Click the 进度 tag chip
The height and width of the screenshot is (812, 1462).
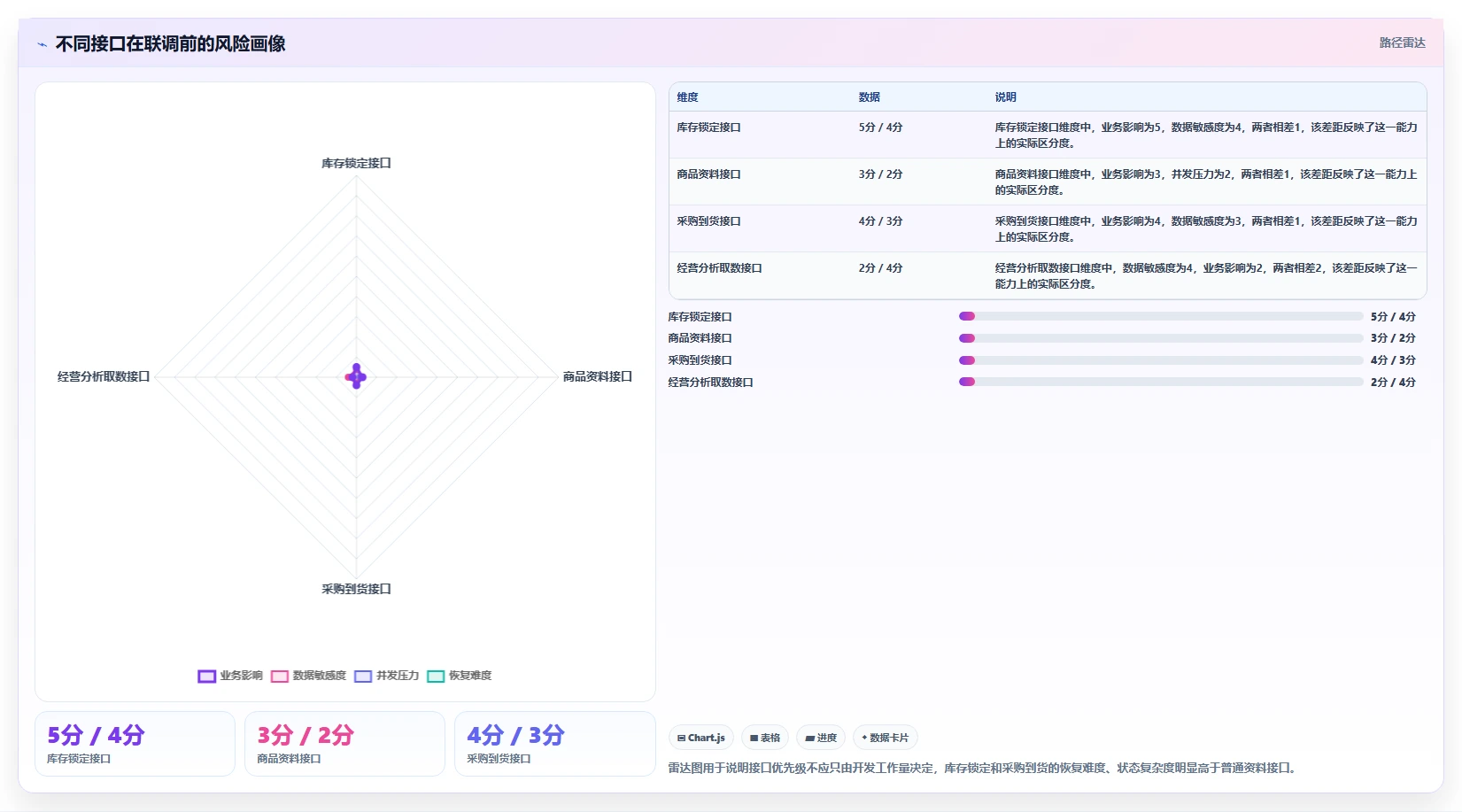pos(821,738)
